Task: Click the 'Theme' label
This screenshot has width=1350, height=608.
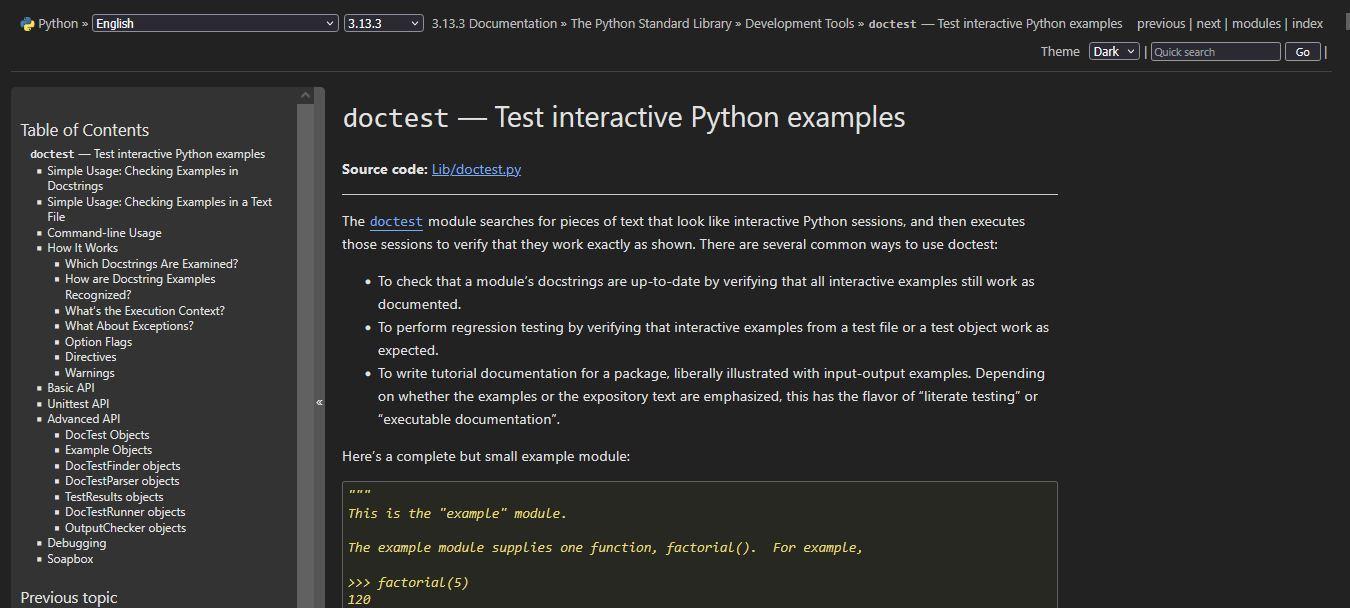Action: pyautogui.click(x=1060, y=51)
